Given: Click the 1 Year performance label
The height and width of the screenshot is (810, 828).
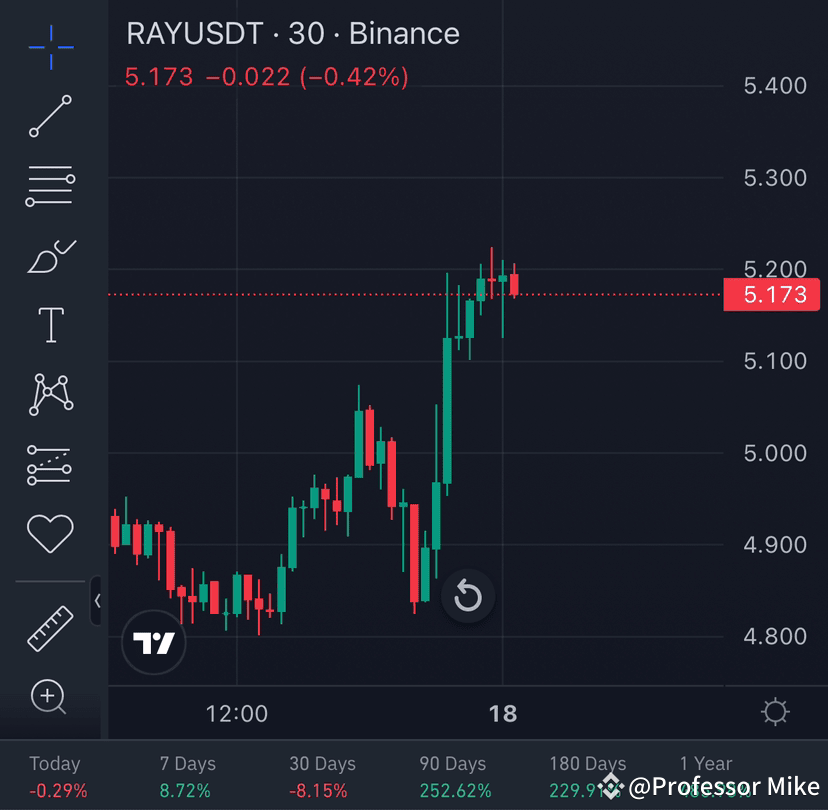Looking at the screenshot, I should click(x=705, y=763).
